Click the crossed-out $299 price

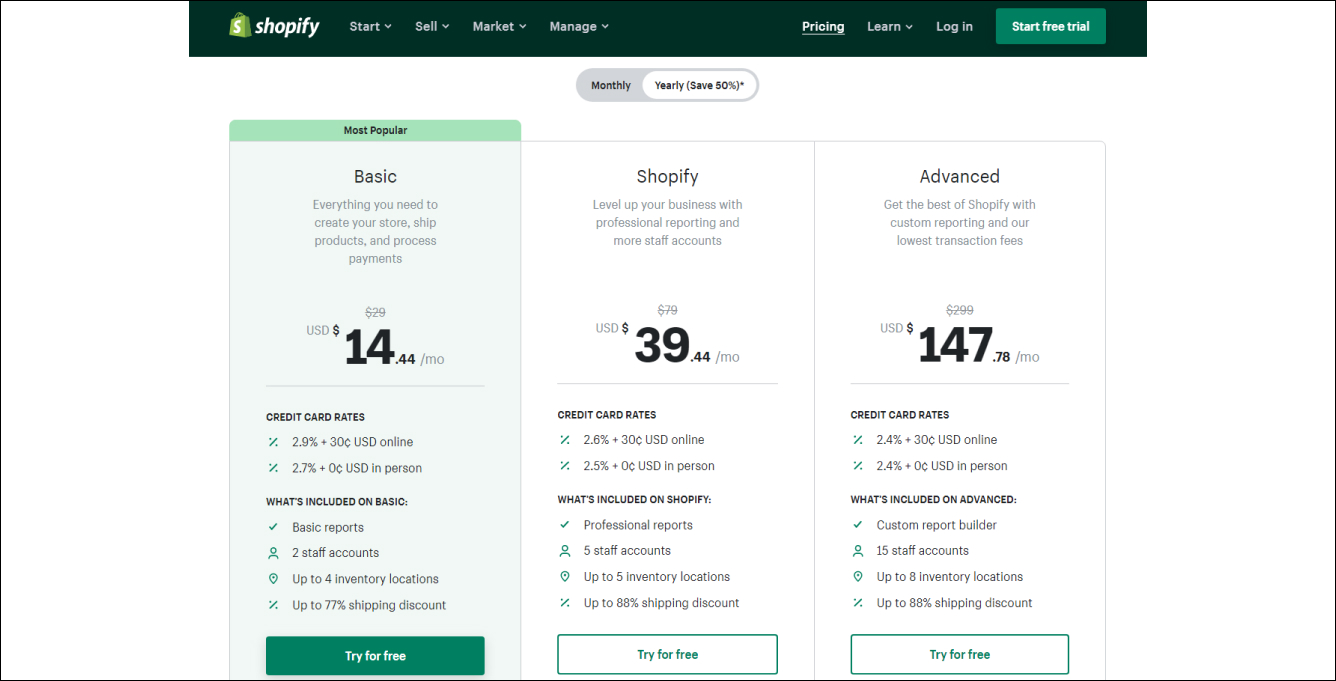(960, 311)
